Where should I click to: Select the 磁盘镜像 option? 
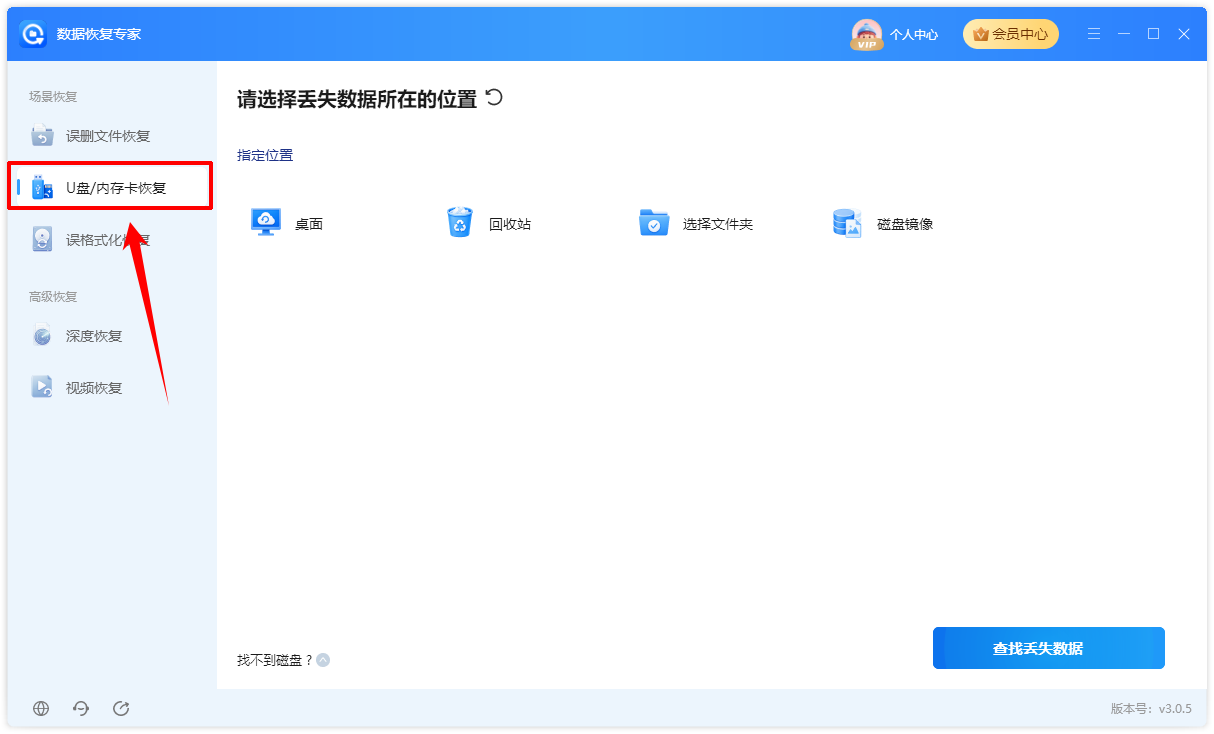pyautogui.click(x=883, y=223)
